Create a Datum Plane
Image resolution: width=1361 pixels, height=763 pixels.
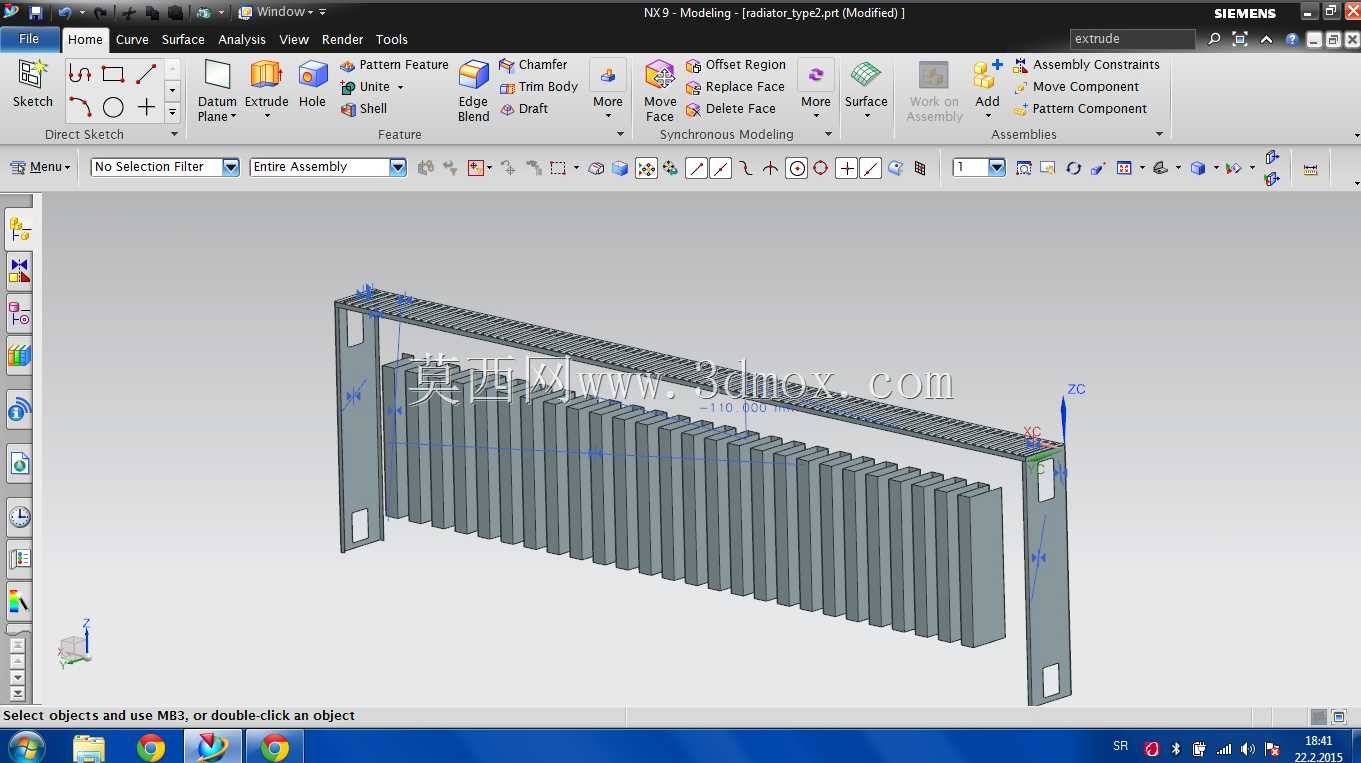tap(217, 90)
